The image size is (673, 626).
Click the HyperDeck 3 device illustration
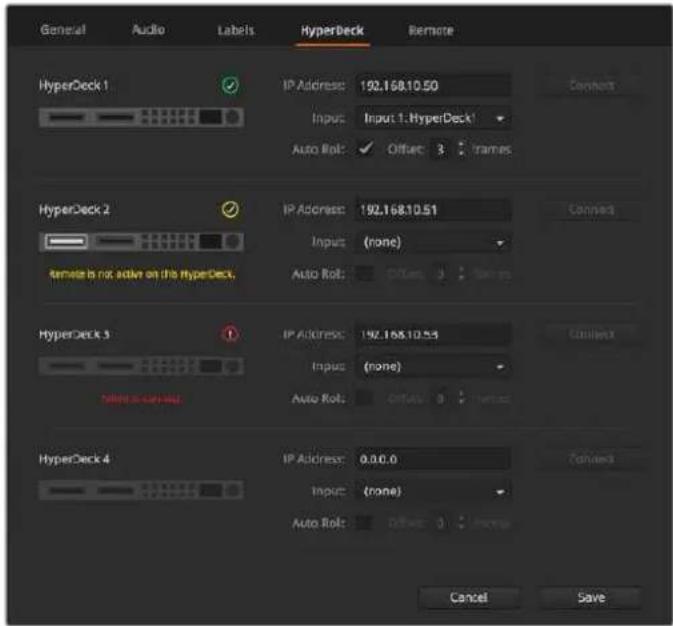coord(142,366)
